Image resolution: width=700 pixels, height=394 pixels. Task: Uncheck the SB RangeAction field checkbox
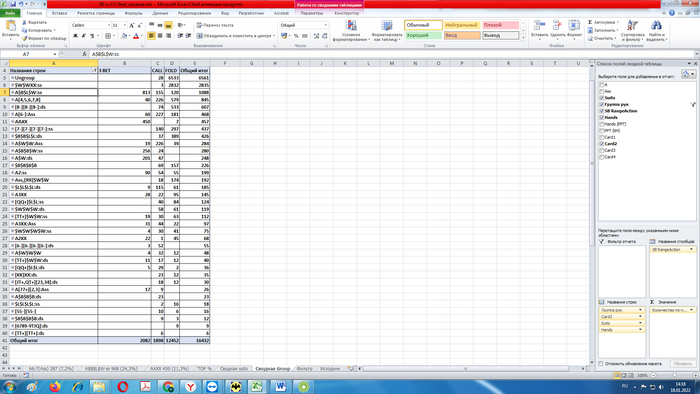coord(602,111)
